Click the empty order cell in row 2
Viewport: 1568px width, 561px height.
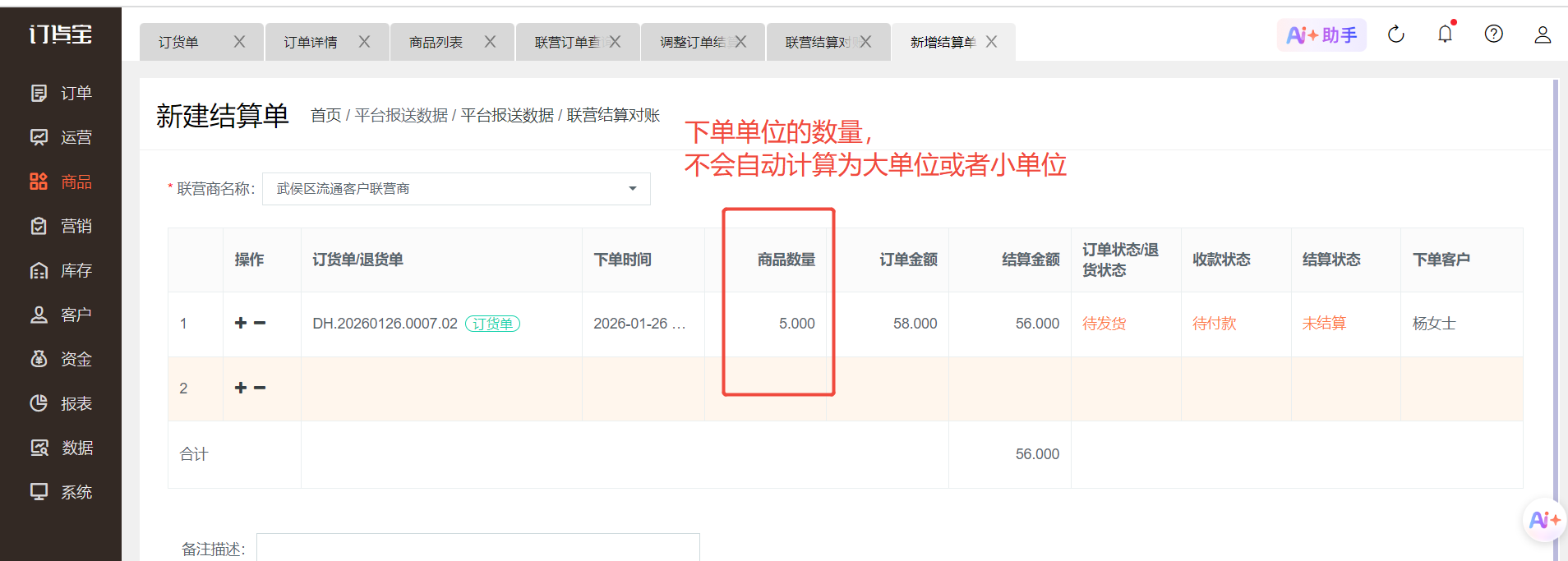click(441, 389)
